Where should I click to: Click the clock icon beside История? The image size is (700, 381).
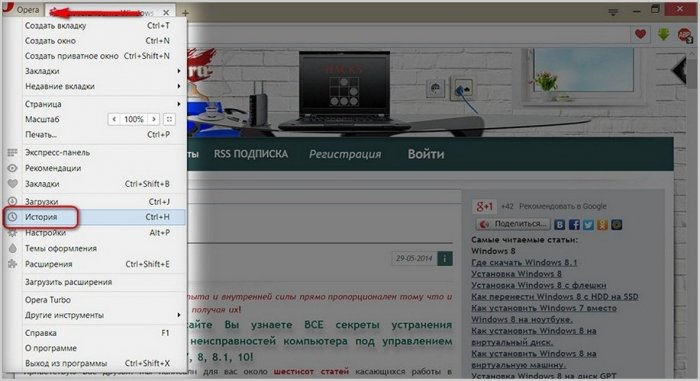point(12,217)
